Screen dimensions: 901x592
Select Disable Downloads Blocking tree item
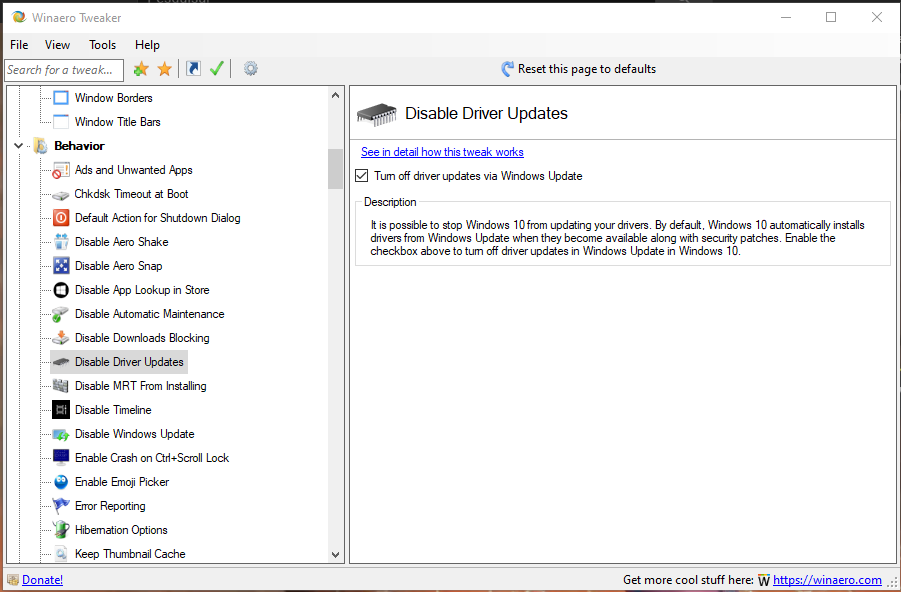coord(142,338)
